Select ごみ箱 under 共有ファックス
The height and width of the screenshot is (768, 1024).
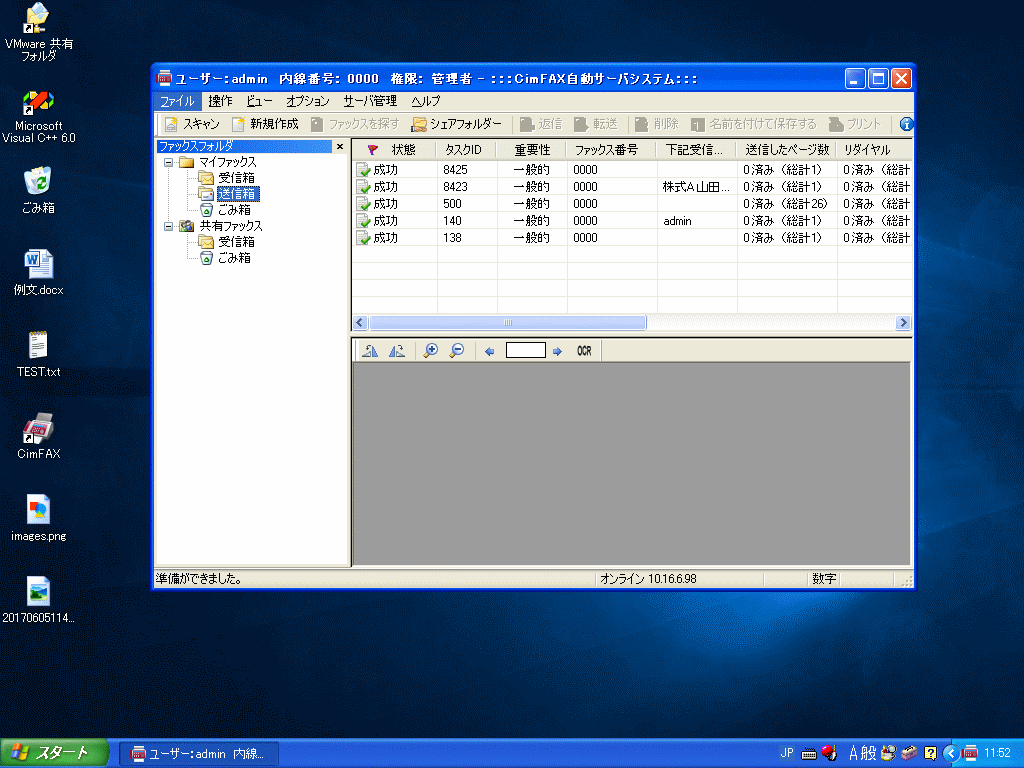click(234, 258)
